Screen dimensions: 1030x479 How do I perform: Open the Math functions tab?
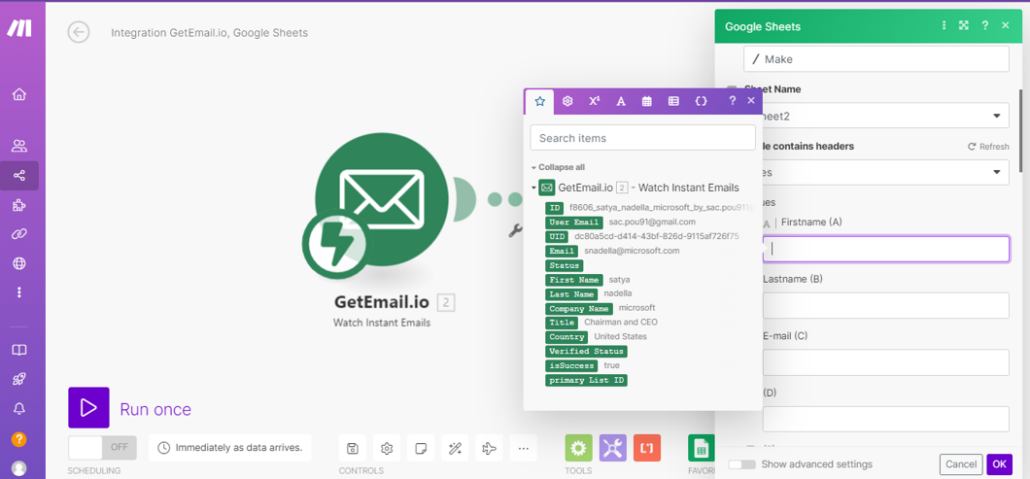(x=594, y=101)
